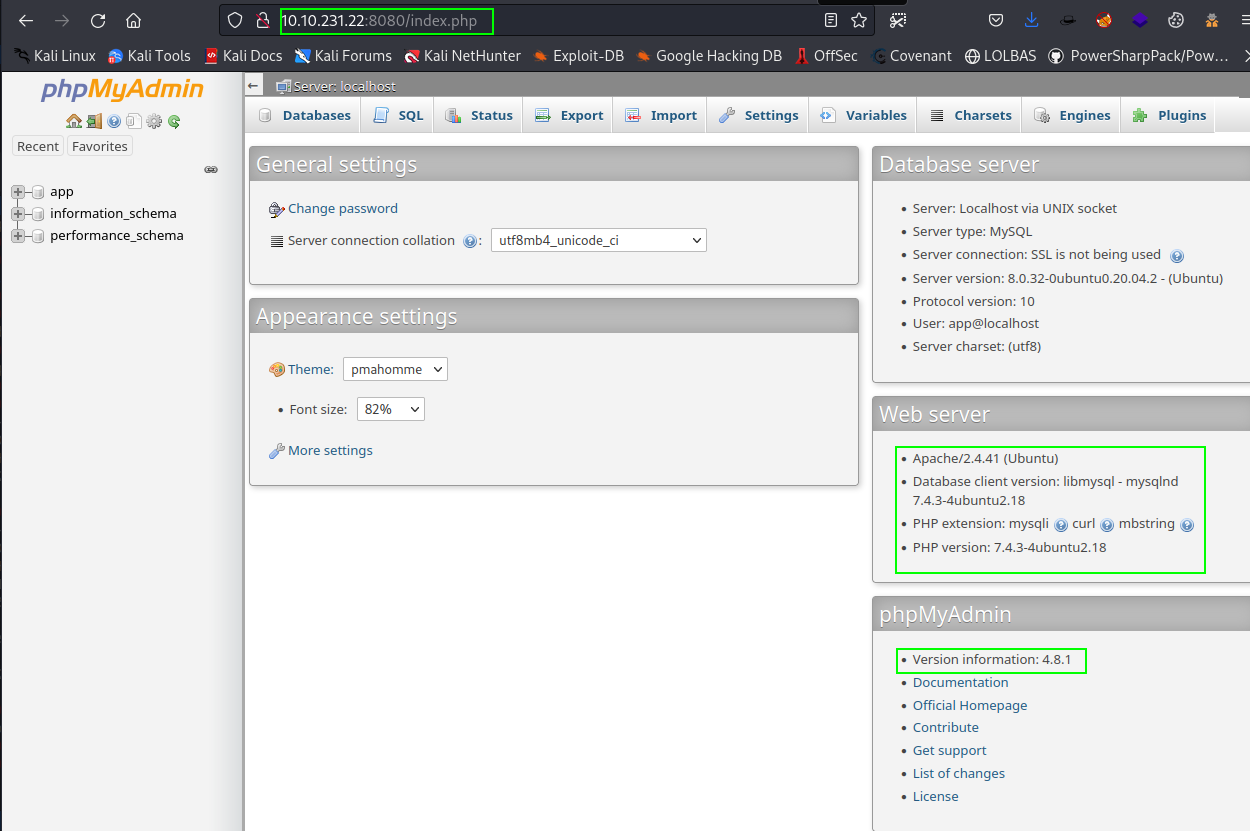
Task: Open the List of changes link
Action: (959, 774)
